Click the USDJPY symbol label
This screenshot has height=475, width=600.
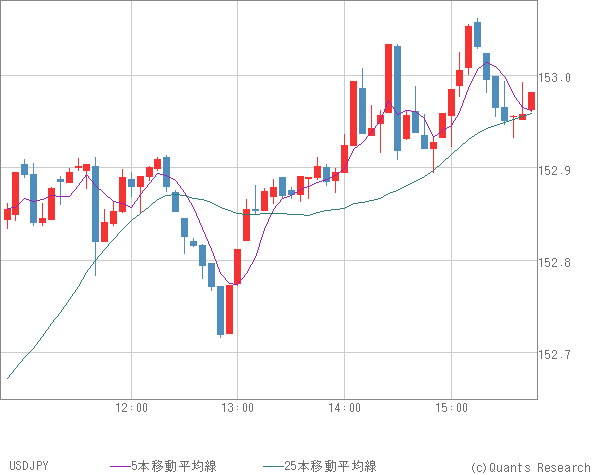click(28, 466)
